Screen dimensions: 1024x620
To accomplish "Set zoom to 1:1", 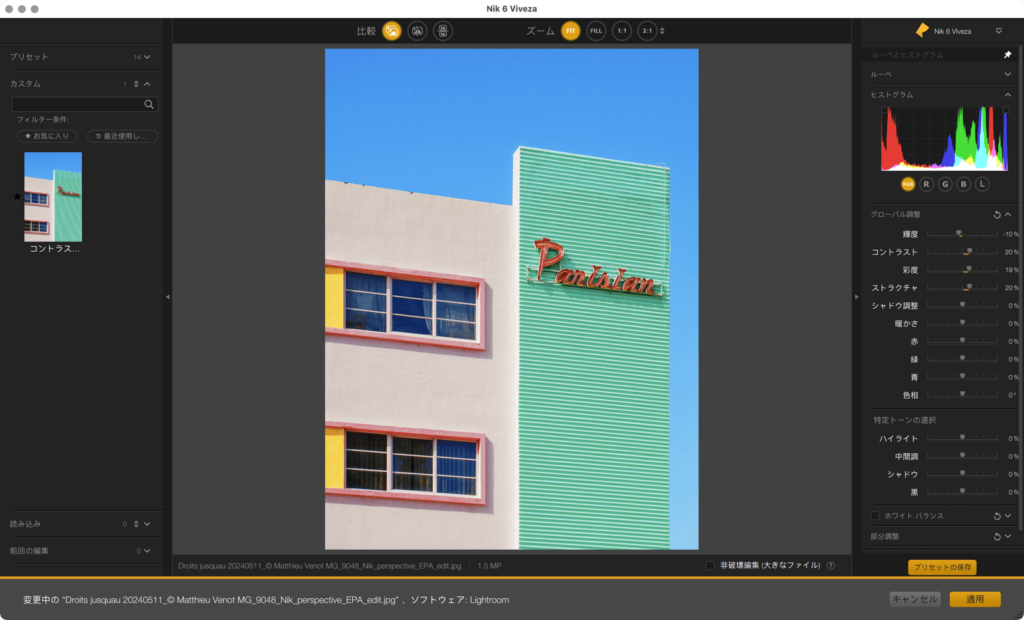I will coord(622,31).
